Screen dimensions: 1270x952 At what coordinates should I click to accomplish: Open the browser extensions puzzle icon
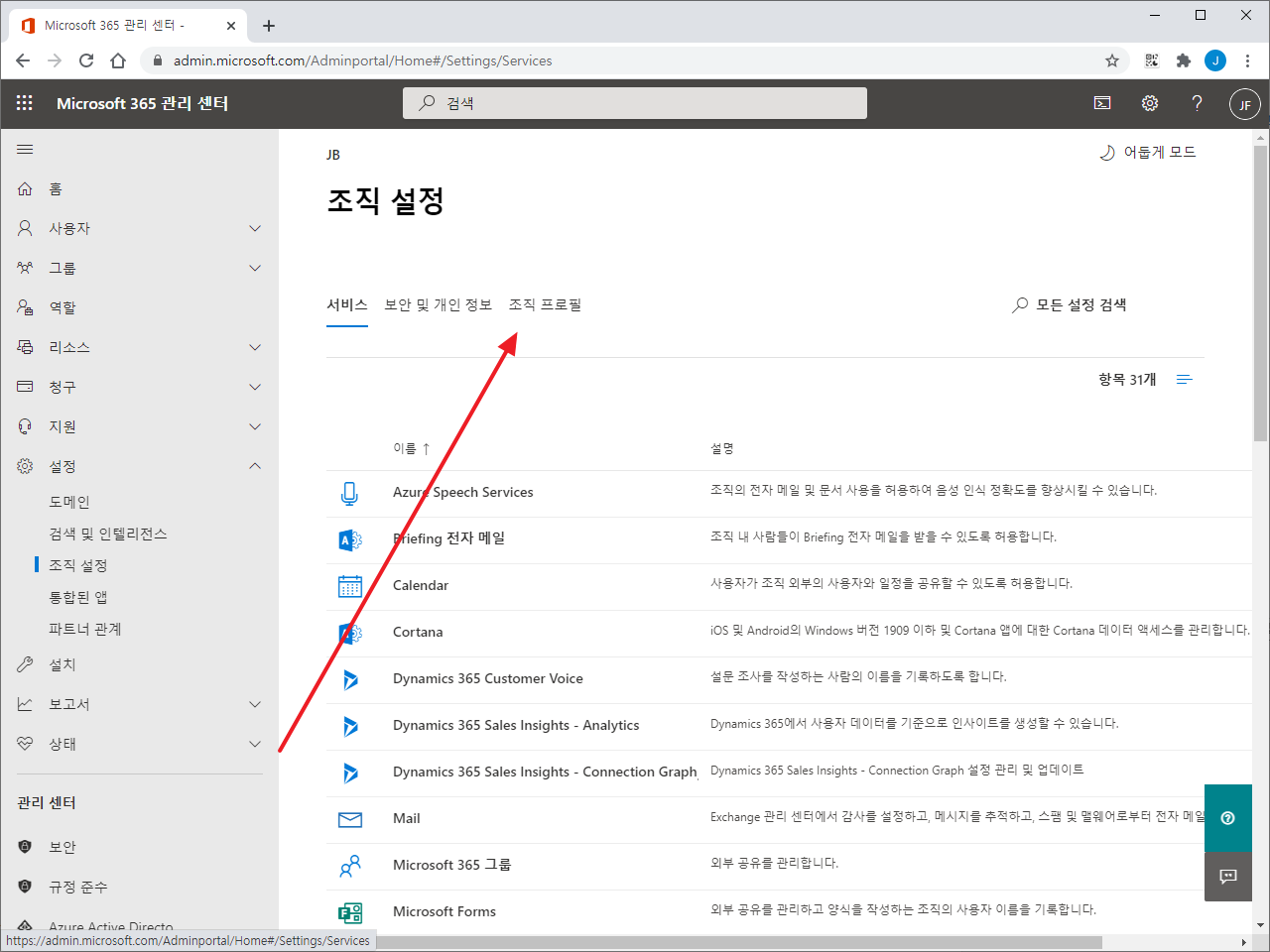(x=1184, y=60)
